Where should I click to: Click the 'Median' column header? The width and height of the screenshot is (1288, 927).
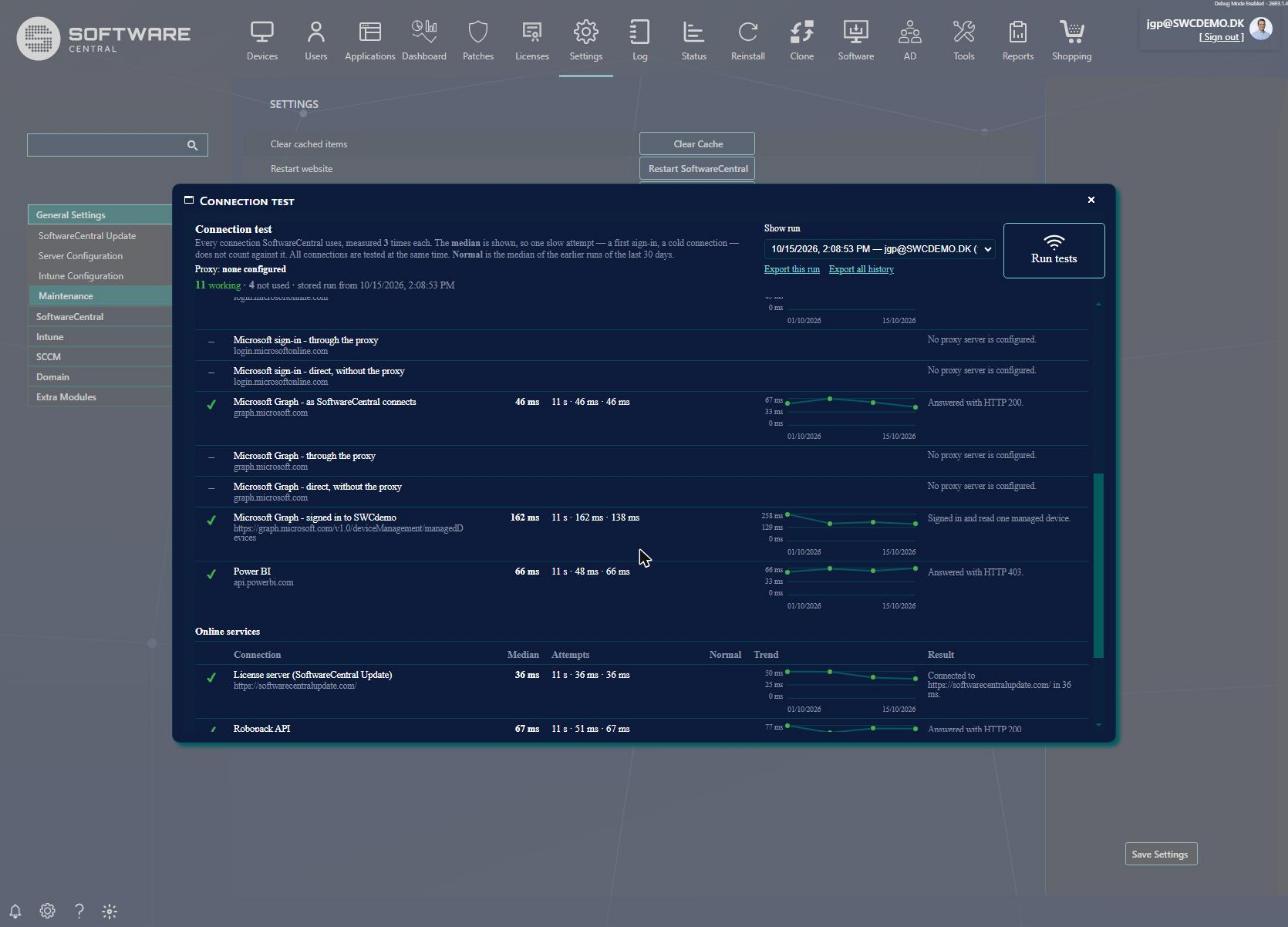[x=523, y=655]
